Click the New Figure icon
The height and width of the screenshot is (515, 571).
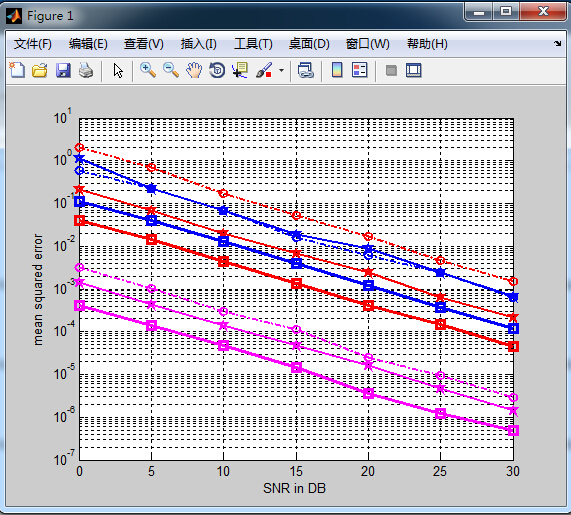(x=17, y=70)
